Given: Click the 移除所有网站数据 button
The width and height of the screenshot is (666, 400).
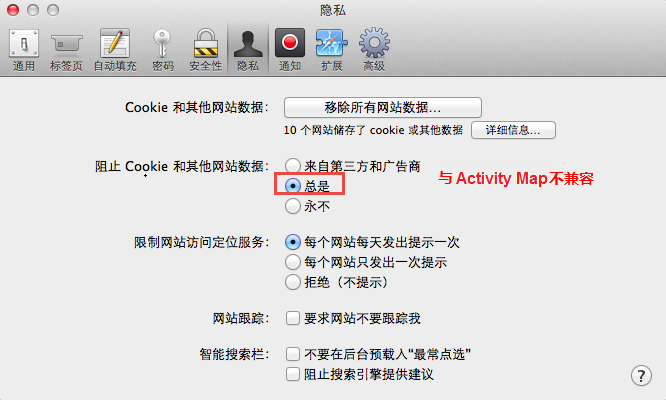Looking at the screenshot, I should 383,107.
